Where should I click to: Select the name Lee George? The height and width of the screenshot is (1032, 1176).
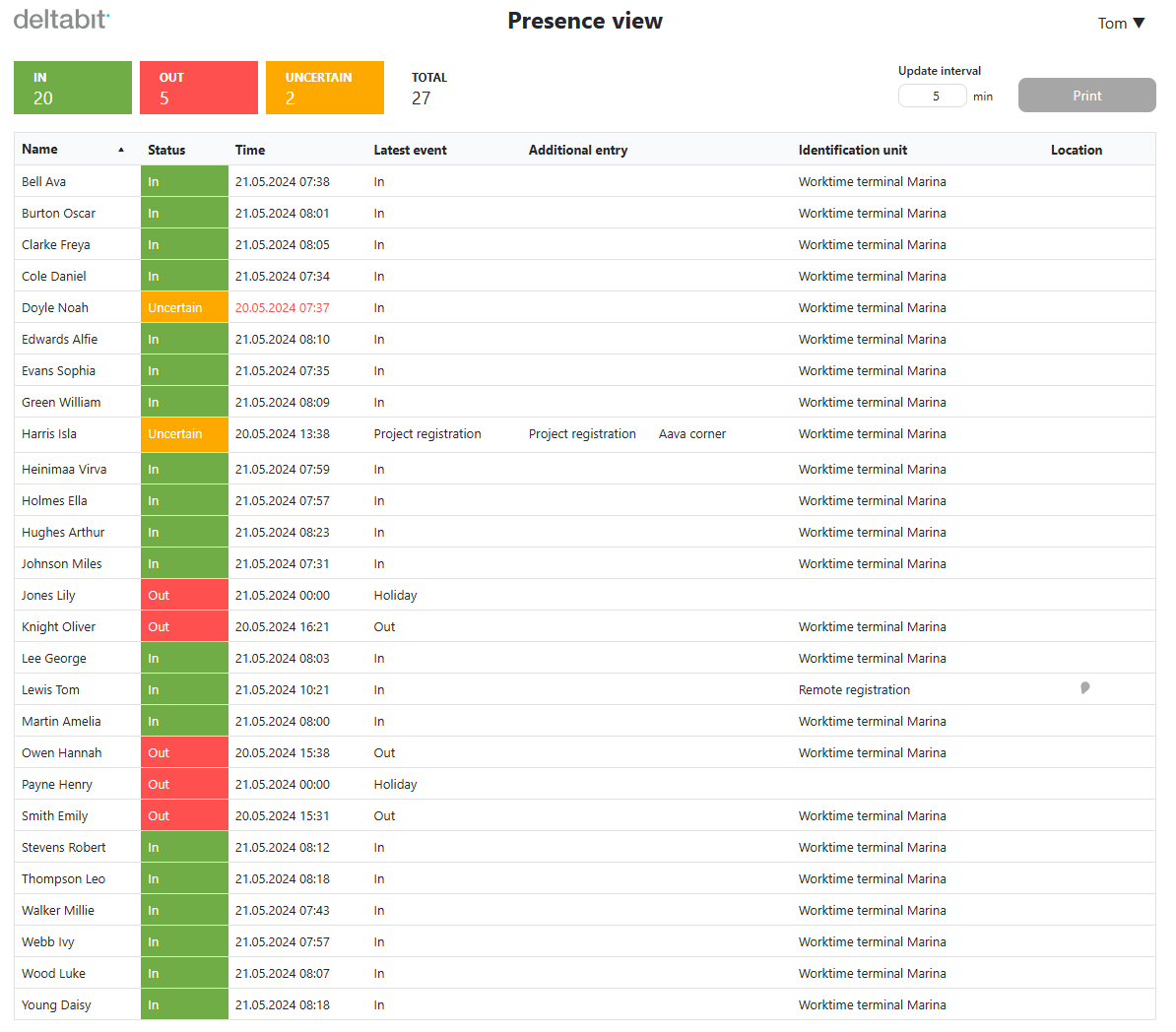click(54, 658)
